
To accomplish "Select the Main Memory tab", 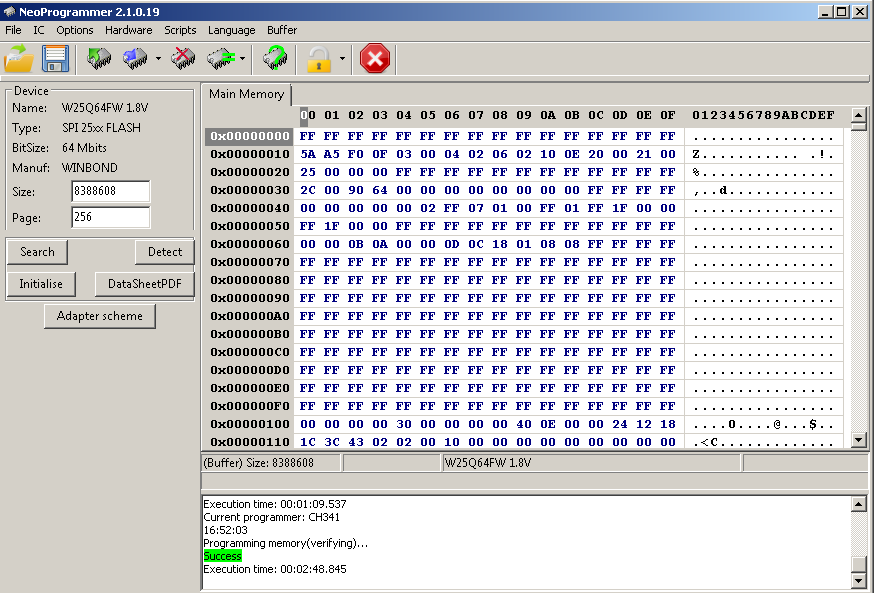I will (246, 95).
